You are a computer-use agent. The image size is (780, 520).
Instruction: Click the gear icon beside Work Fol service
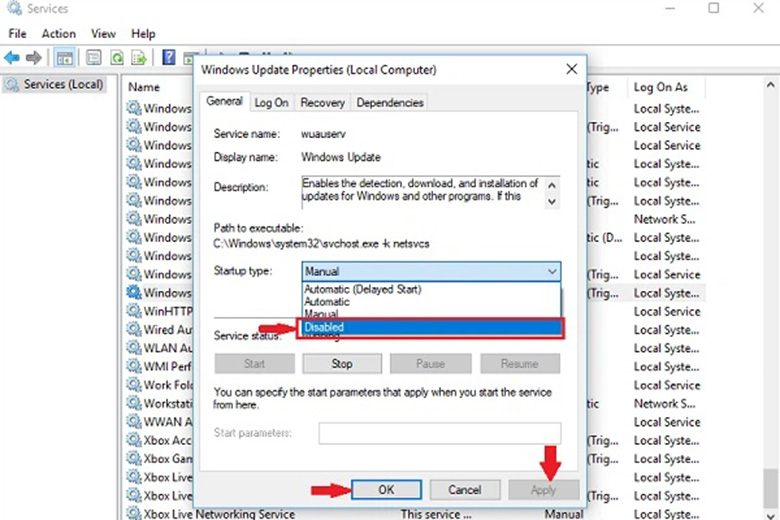pyautogui.click(x=133, y=385)
